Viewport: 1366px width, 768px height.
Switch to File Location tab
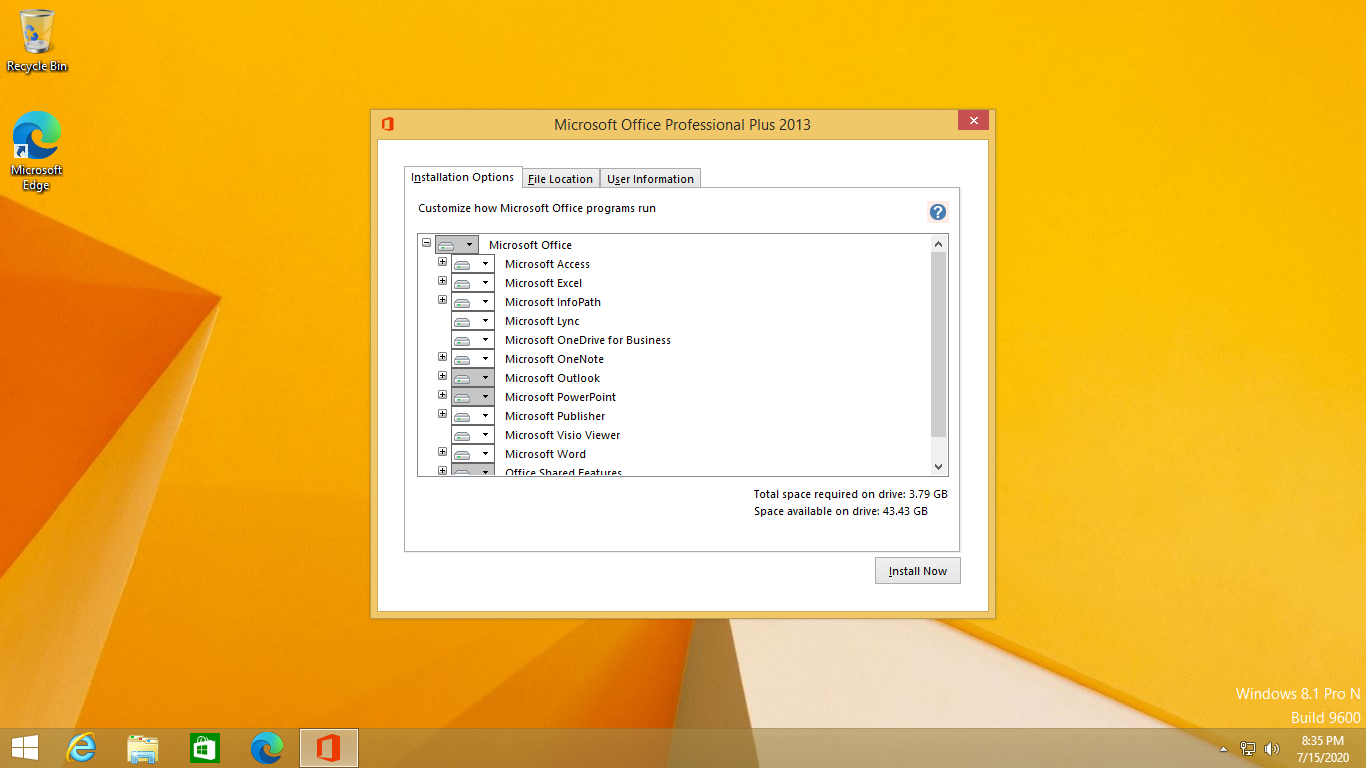pyautogui.click(x=560, y=179)
